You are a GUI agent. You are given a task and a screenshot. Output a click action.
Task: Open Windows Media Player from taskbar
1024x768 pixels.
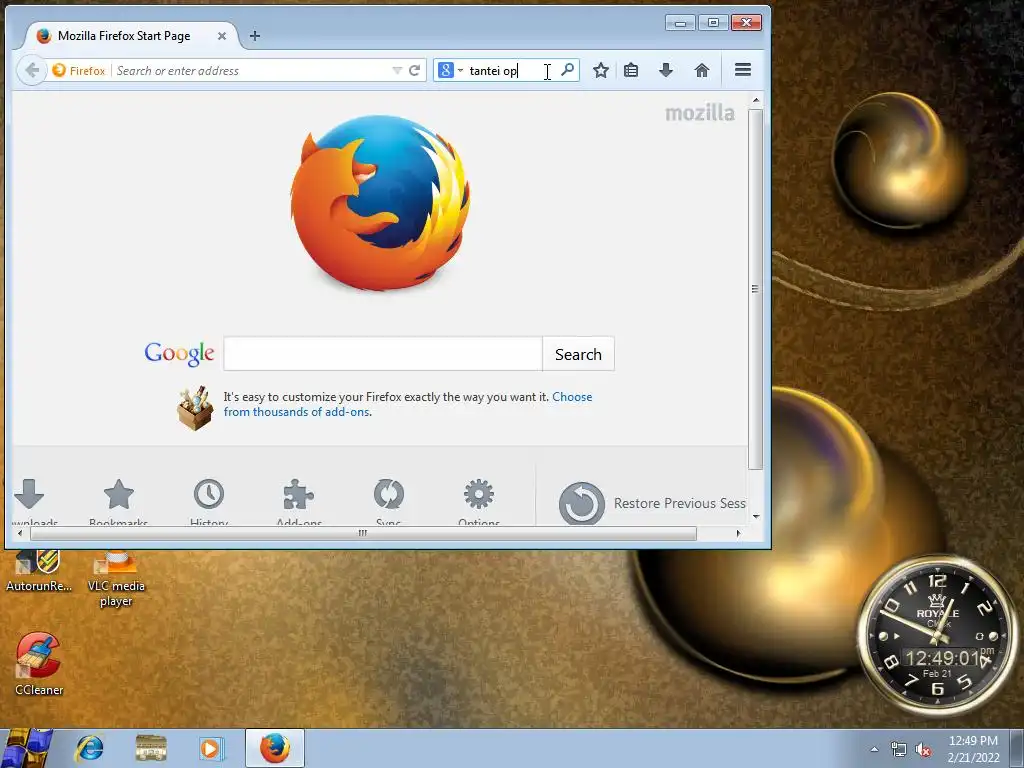pyautogui.click(x=211, y=748)
